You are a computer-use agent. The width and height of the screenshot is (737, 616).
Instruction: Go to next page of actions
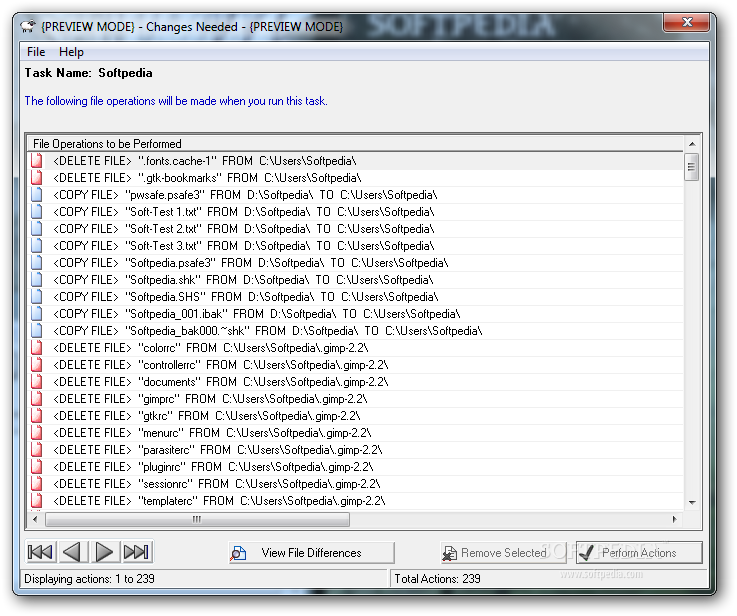[104, 552]
